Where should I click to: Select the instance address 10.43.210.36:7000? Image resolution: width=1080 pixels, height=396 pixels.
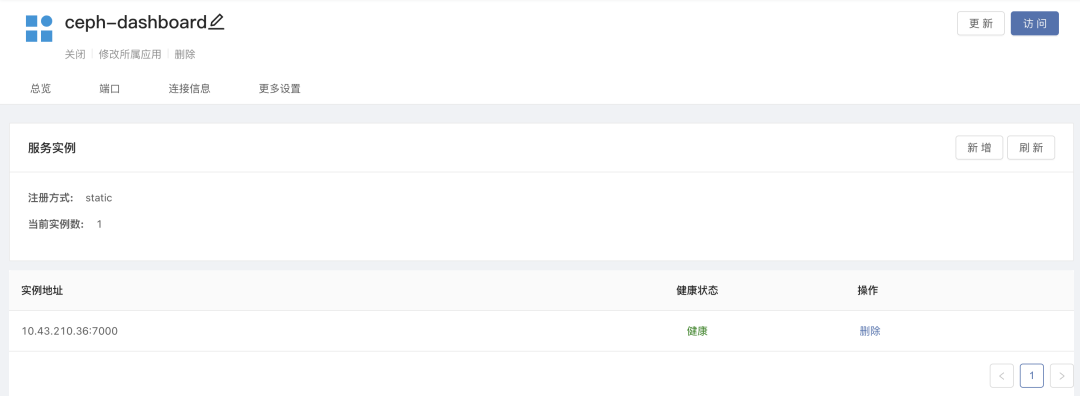point(70,331)
